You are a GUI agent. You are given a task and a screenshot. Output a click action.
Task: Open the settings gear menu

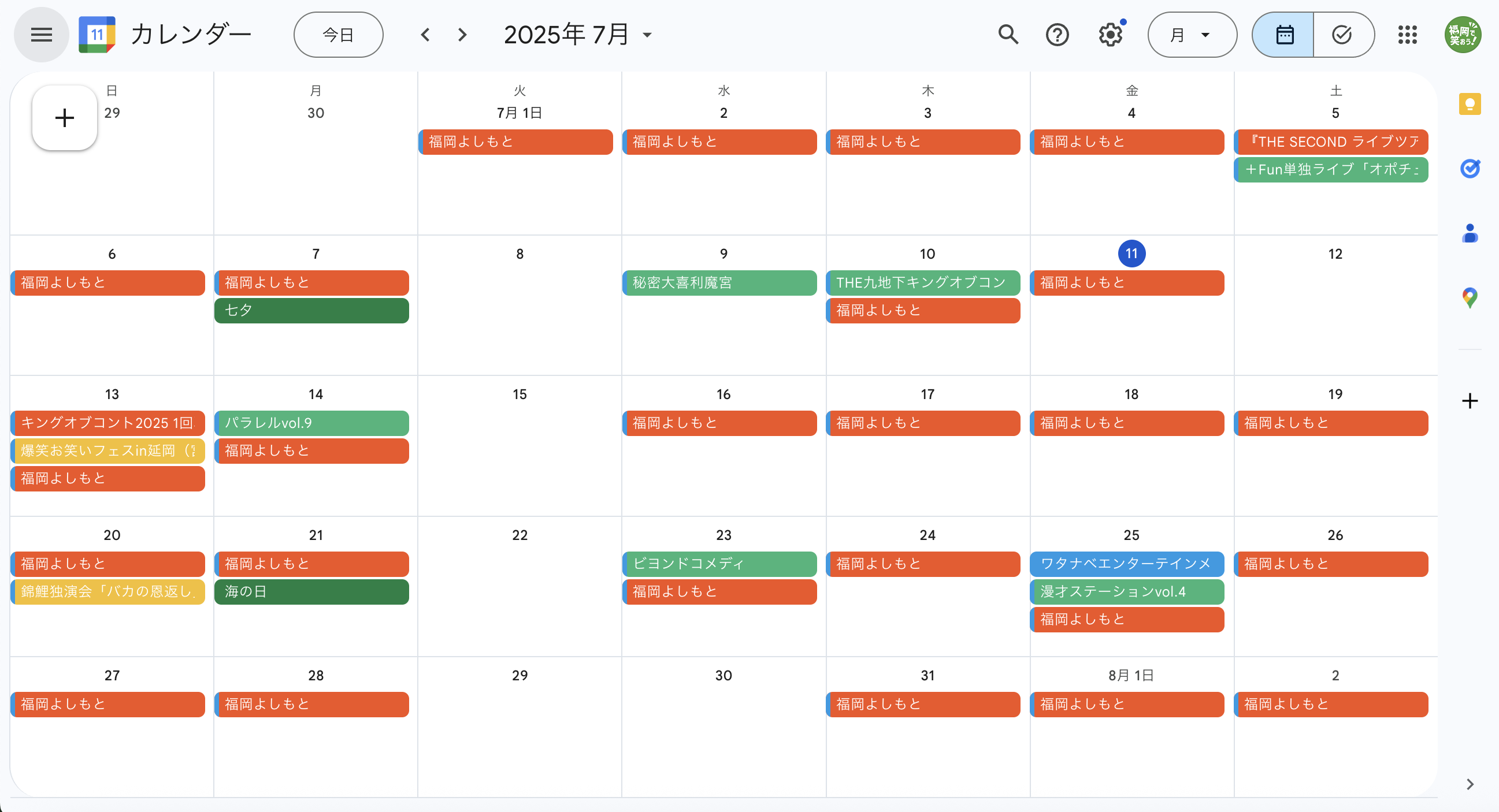click(x=1110, y=35)
